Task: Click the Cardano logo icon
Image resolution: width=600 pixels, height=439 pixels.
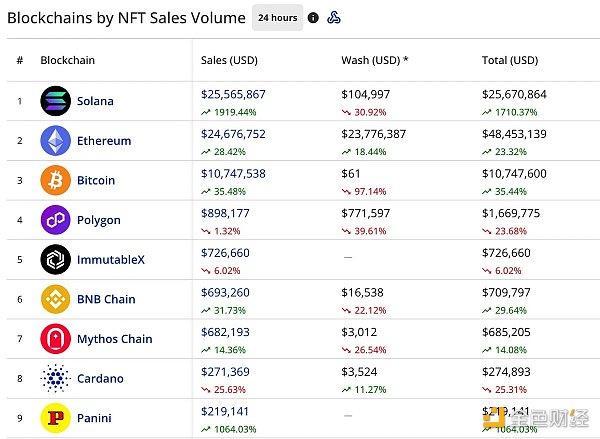Action: pyautogui.click(x=55, y=378)
